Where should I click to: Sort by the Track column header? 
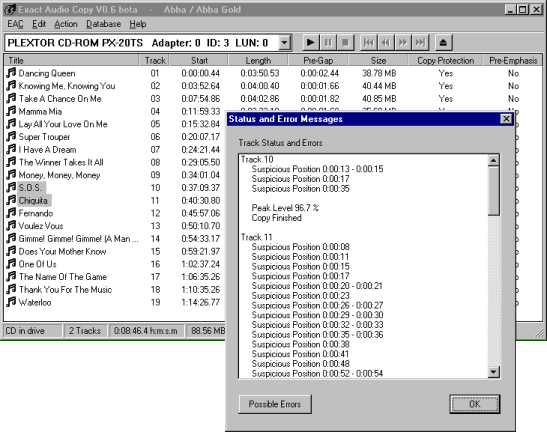155,61
